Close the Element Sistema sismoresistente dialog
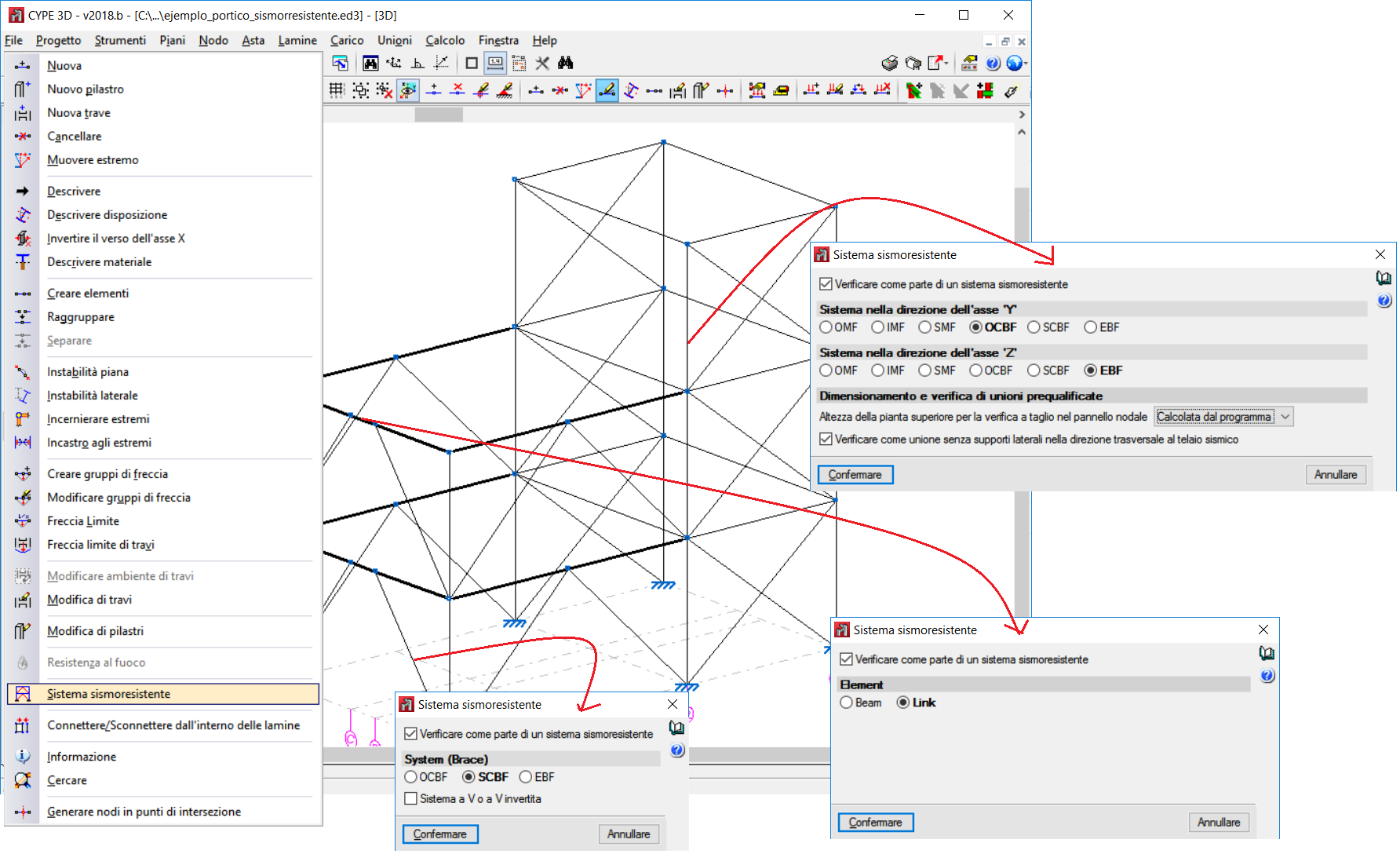 point(1263,630)
